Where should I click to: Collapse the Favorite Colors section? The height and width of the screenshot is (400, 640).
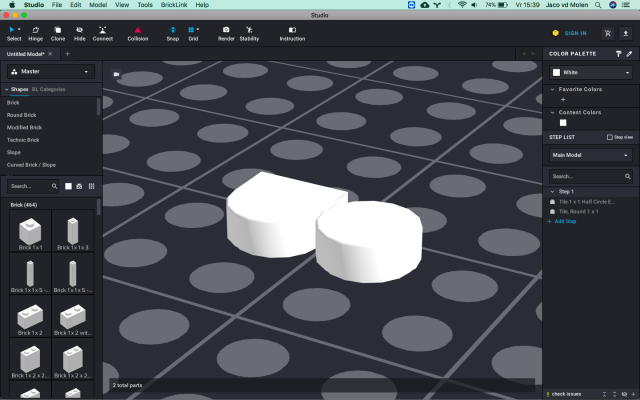coord(553,89)
